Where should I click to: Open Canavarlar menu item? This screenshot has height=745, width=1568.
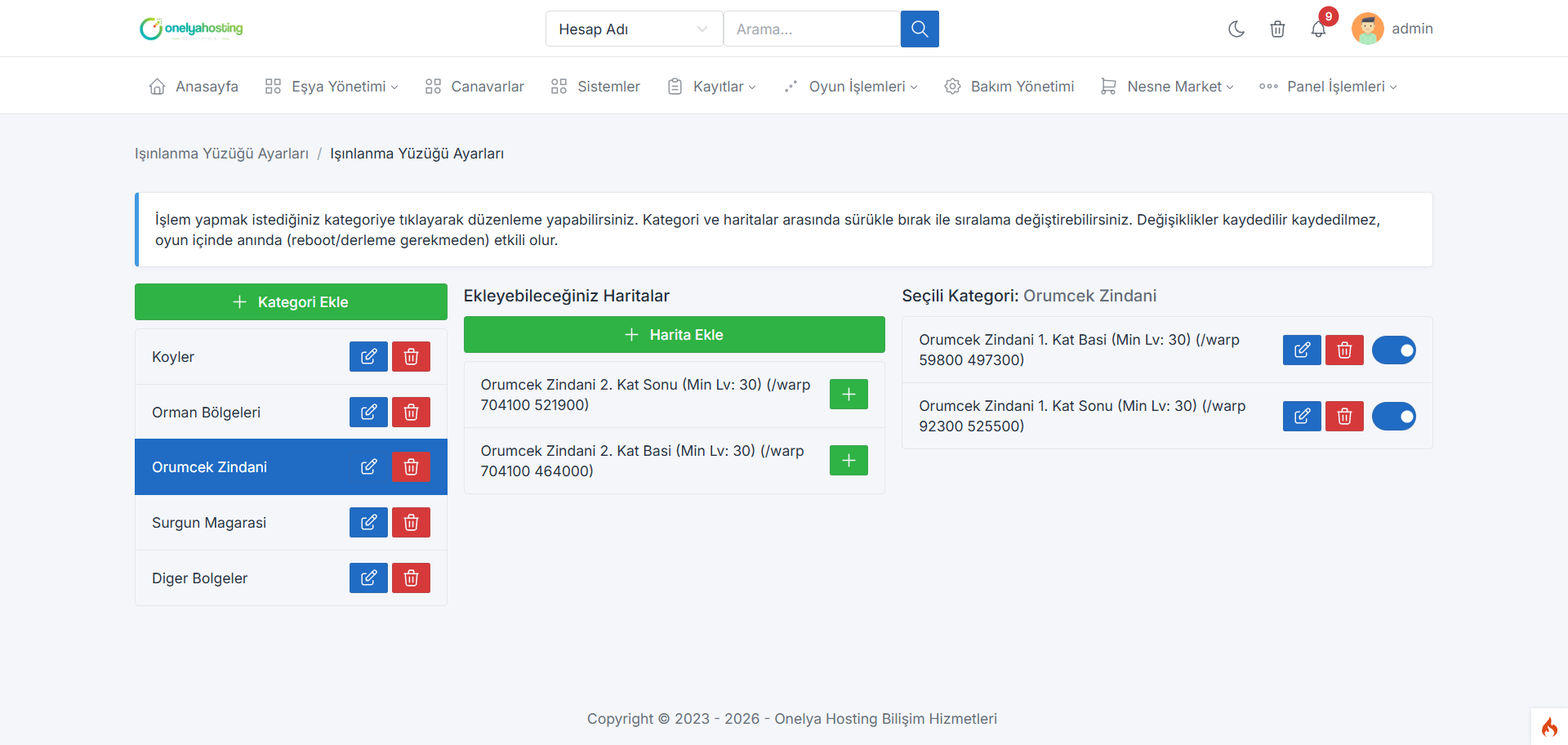point(474,87)
